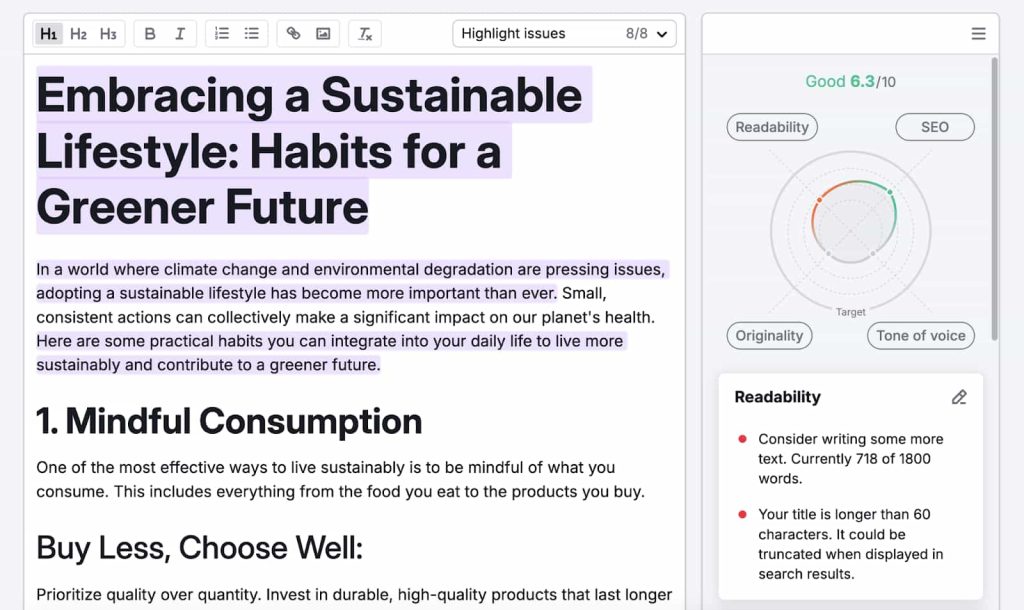Open the Highlight issues dropdown
The width and height of the screenshot is (1024, 610).
coord(564,34)
